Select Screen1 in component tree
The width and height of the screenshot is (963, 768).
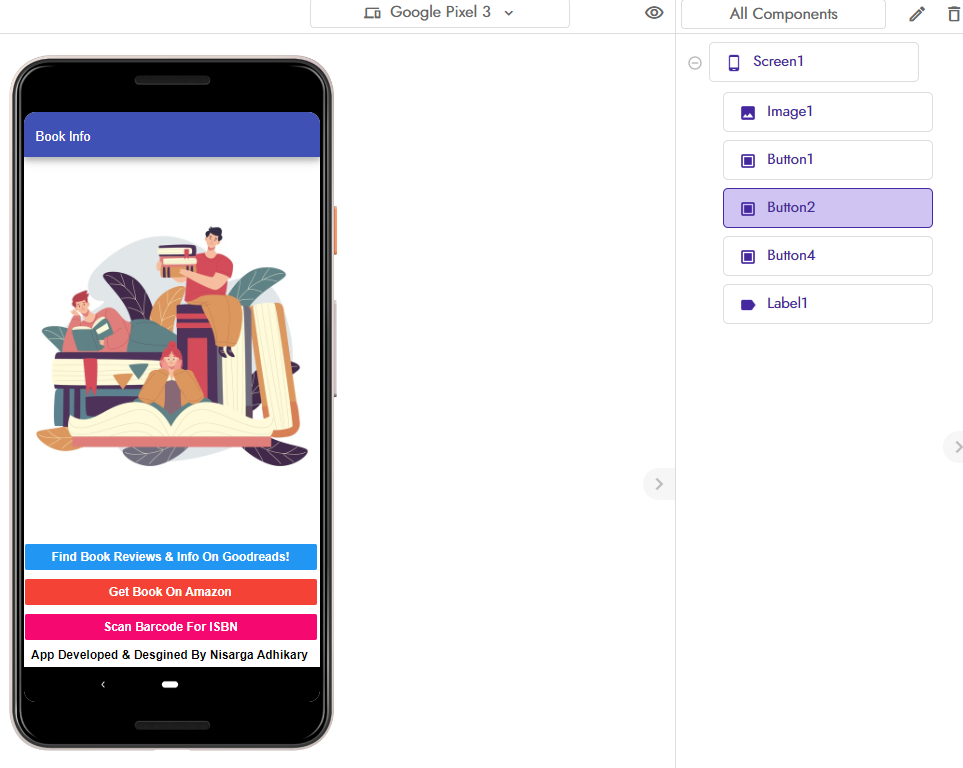click(x=814, y=62)
